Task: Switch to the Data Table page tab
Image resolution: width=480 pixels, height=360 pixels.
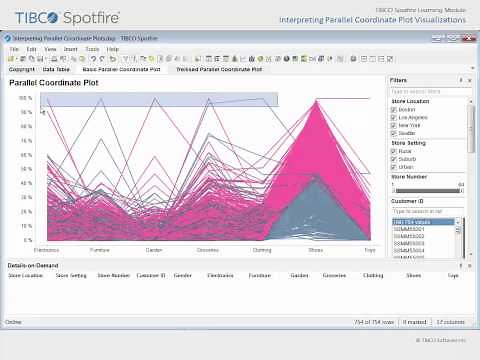Action: [x=56, y=69]
